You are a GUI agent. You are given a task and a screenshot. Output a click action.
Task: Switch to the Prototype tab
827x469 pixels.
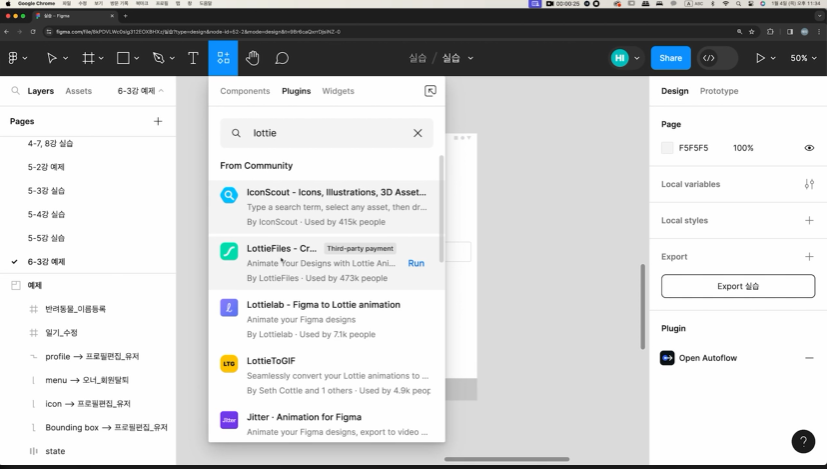719,91
